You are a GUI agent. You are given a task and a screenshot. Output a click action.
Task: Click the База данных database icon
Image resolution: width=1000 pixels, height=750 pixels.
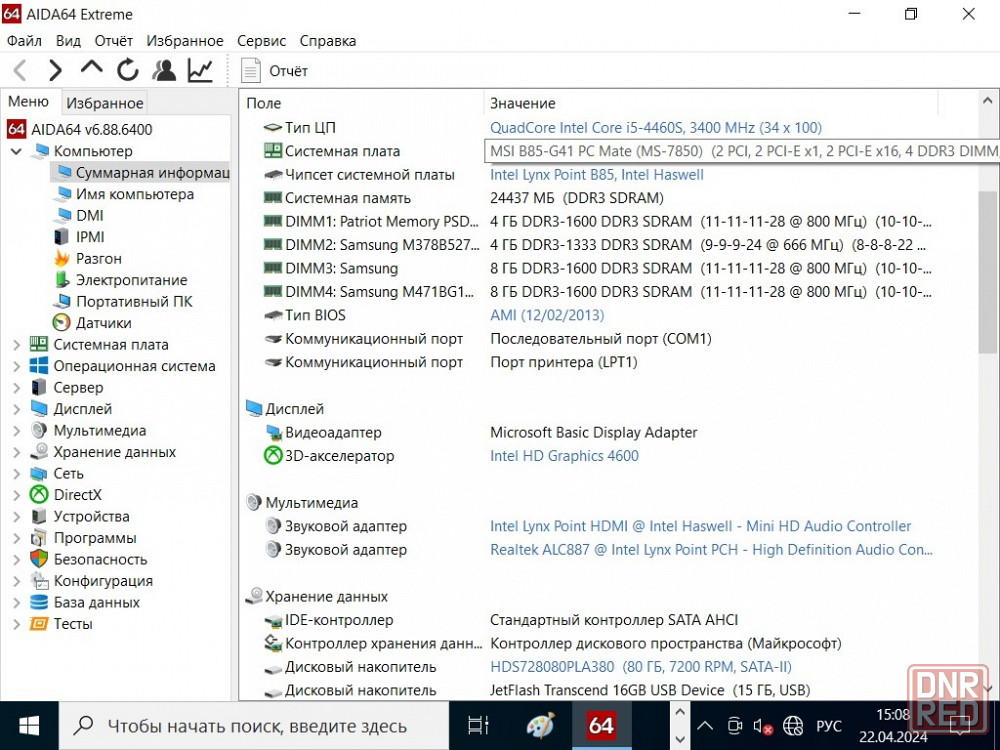39,602
